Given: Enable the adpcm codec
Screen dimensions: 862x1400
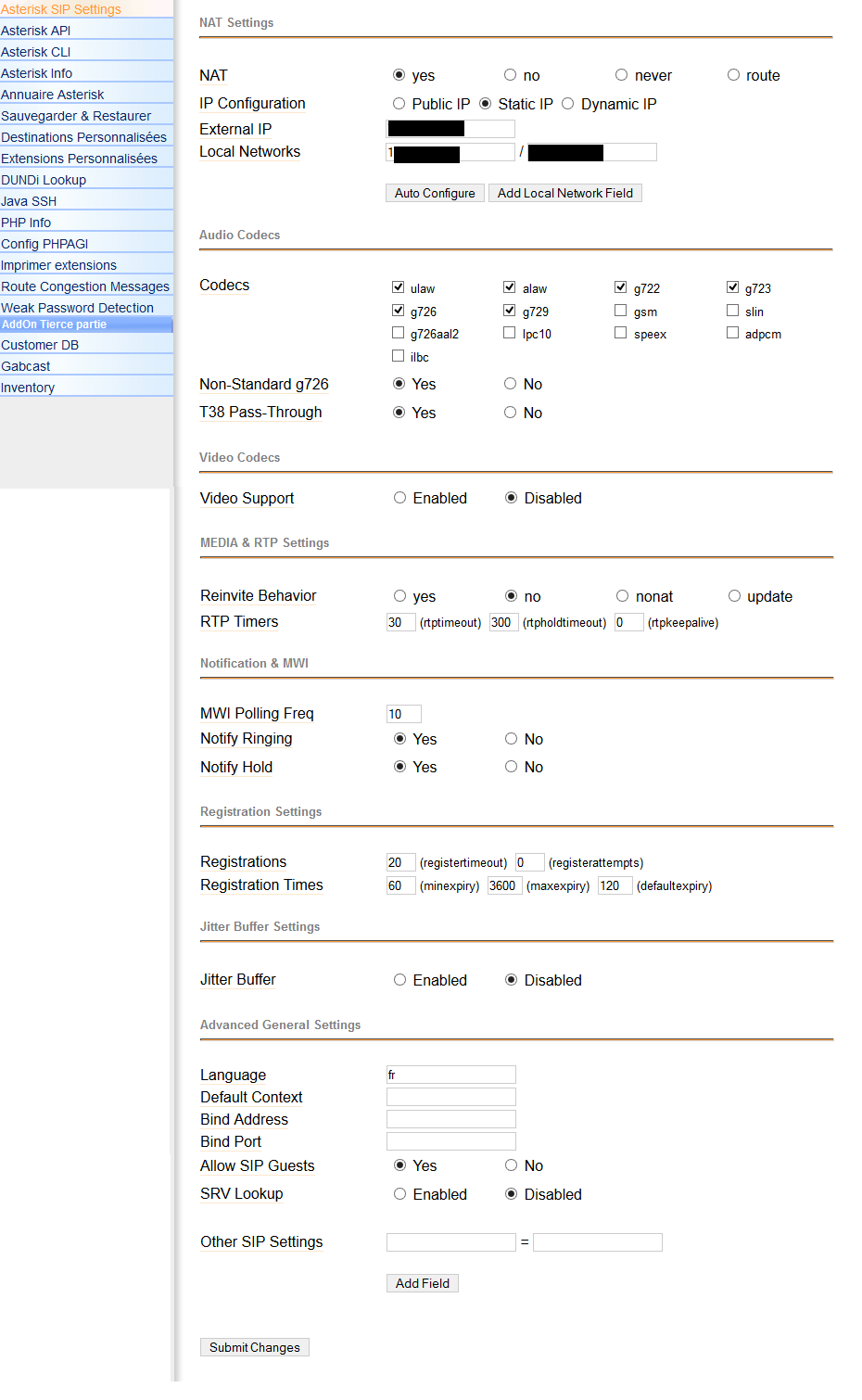Looking at the screenshot, I should (x=732, y=333).
